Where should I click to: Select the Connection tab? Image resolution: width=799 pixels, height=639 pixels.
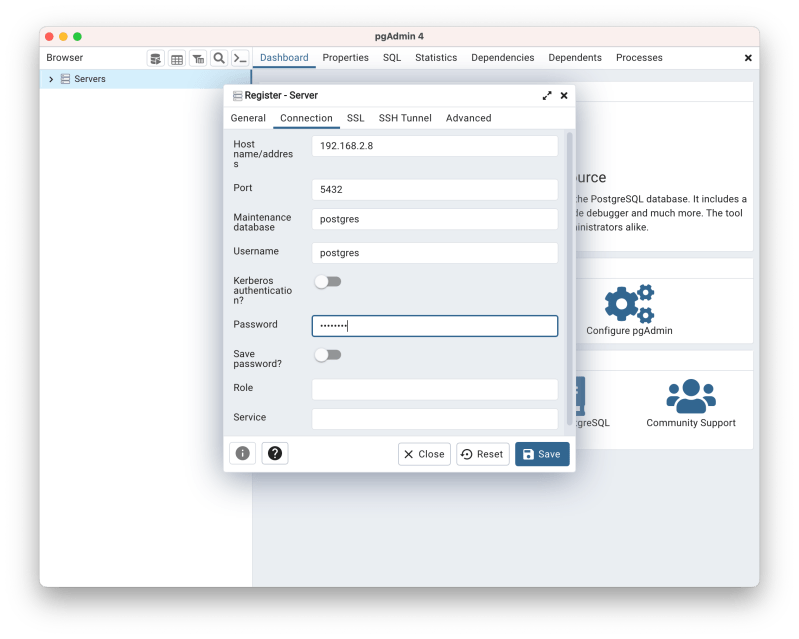(x=306, y=118)
